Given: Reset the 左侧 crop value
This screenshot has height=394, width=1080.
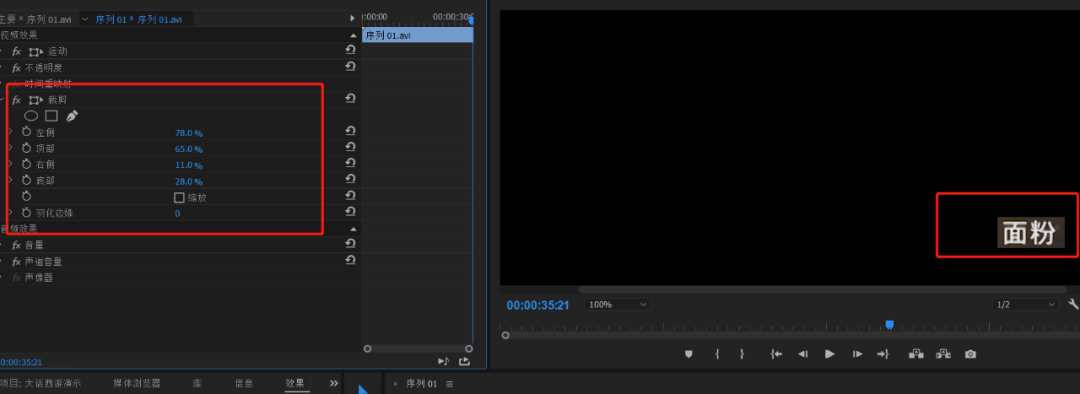Looking at the screenshot, I should click(350, 131).
